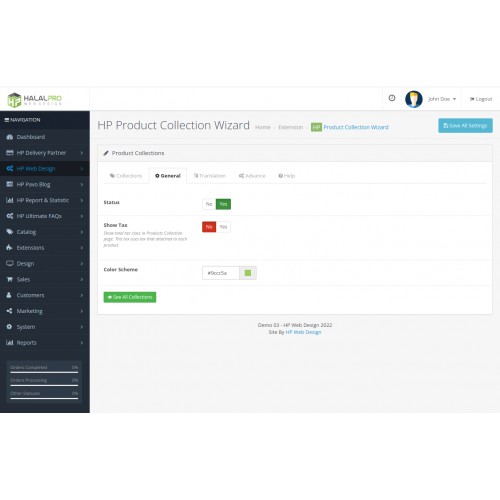Switch to the Advance tab
The height and width of the screenshot is (500, 500).
pyautogui.click(x=252, y=176)
